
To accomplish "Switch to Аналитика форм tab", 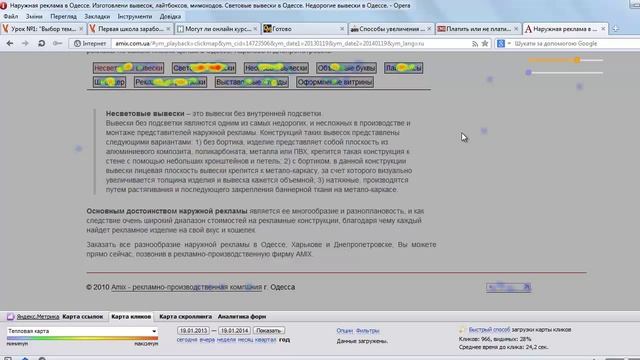I will click(x=242, y=316).
